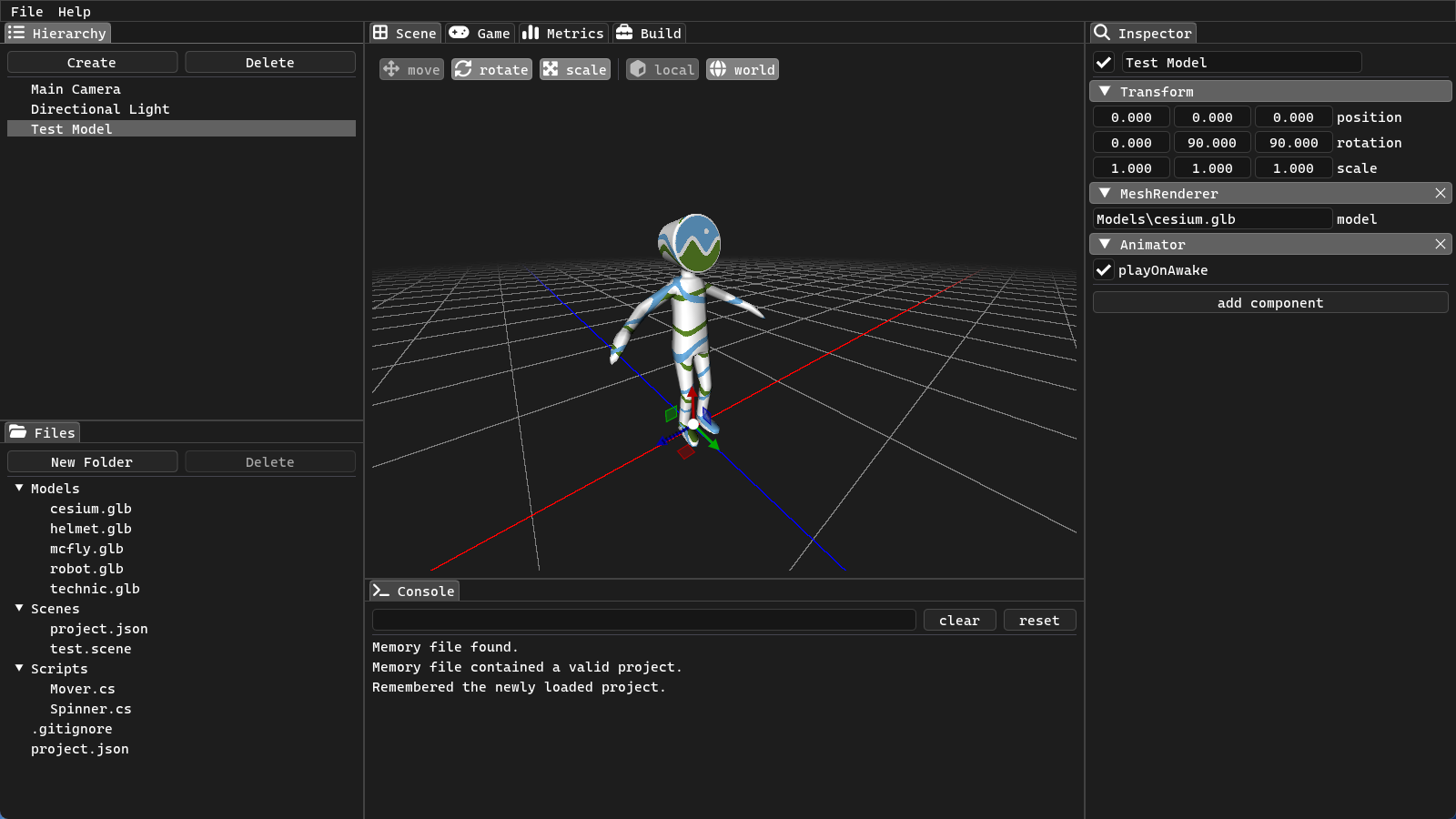
Task: Click the Inspector magnifying glass icon
Action: [1101, 33]
